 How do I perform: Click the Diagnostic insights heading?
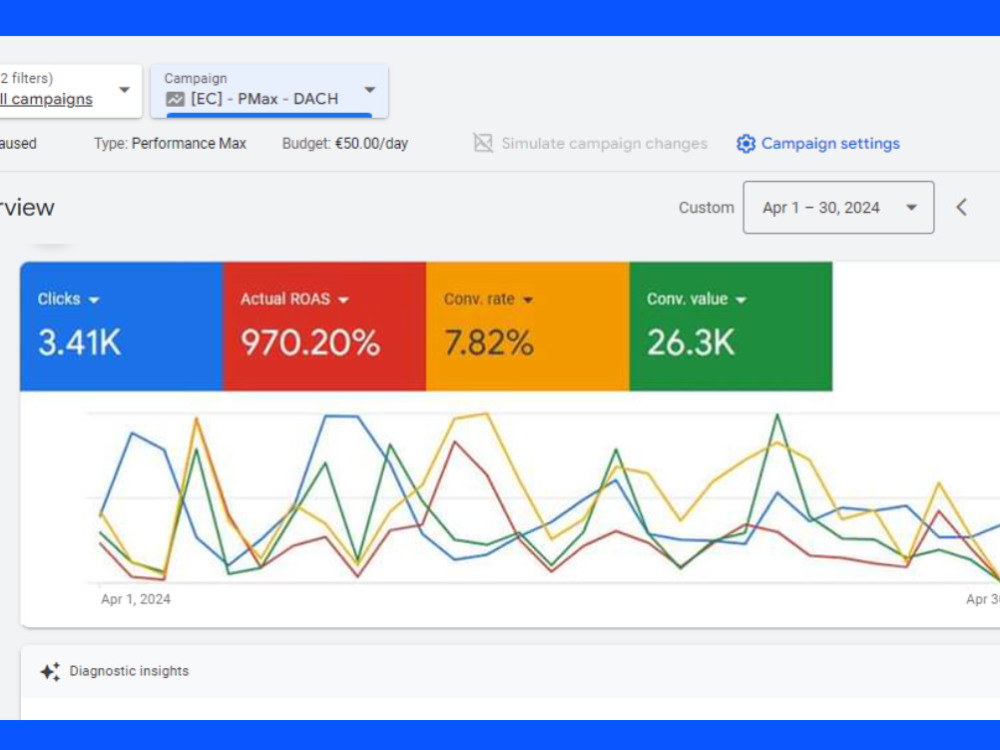(129, 671)
